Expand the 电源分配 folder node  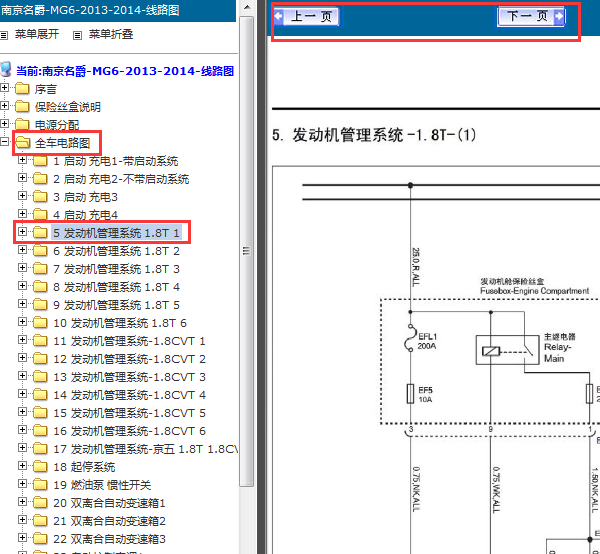click(4, 124)
